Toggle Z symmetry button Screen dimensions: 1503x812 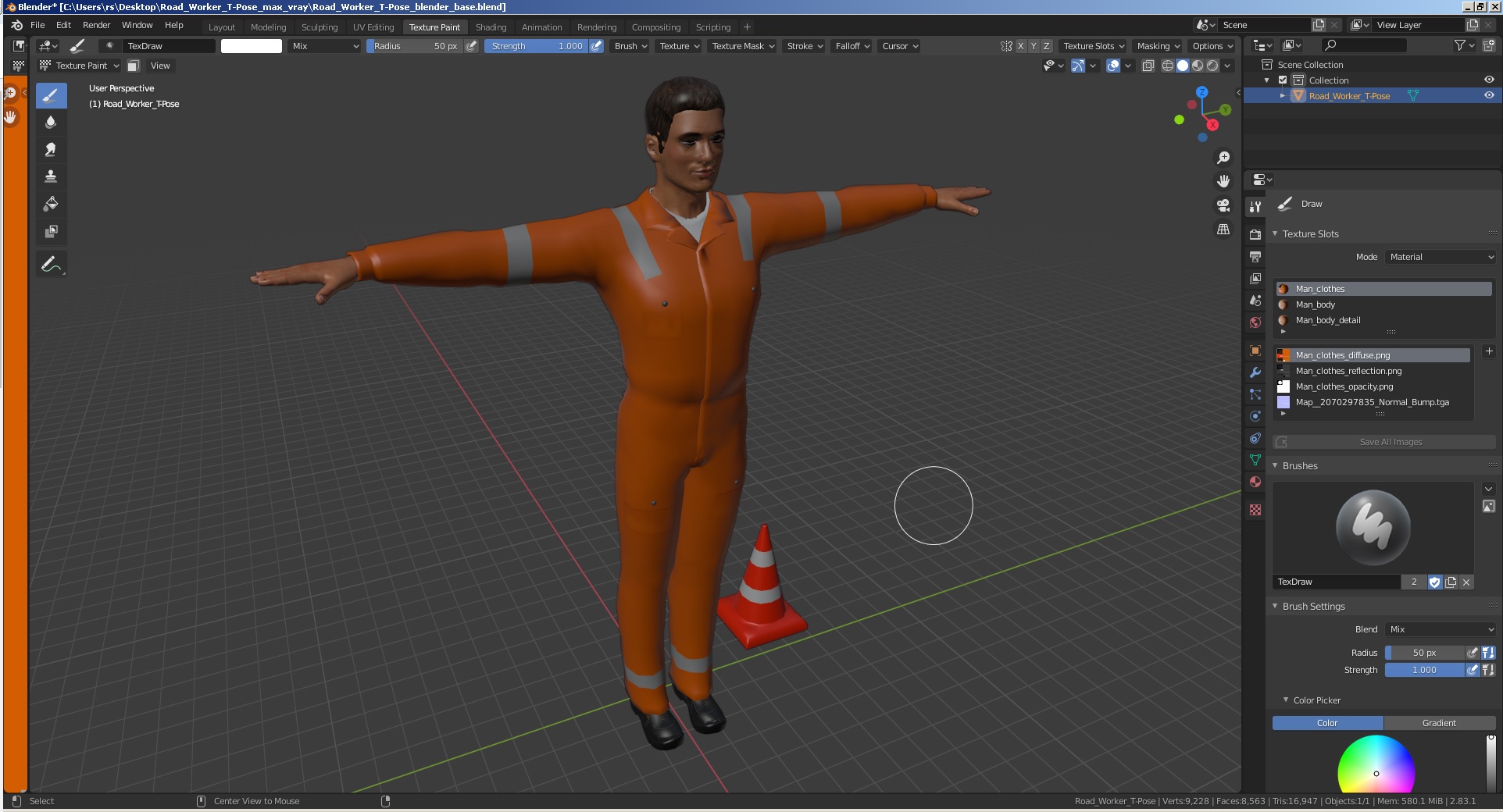(1047, 46)
